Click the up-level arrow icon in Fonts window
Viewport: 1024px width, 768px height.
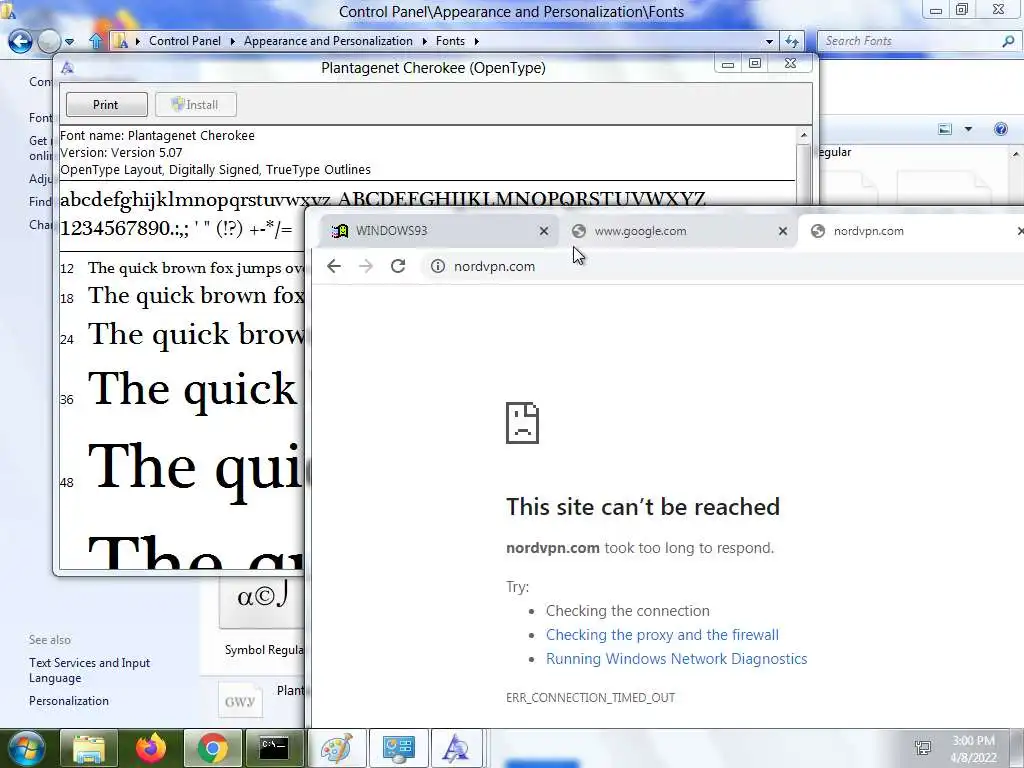click(x=95, y=41)
